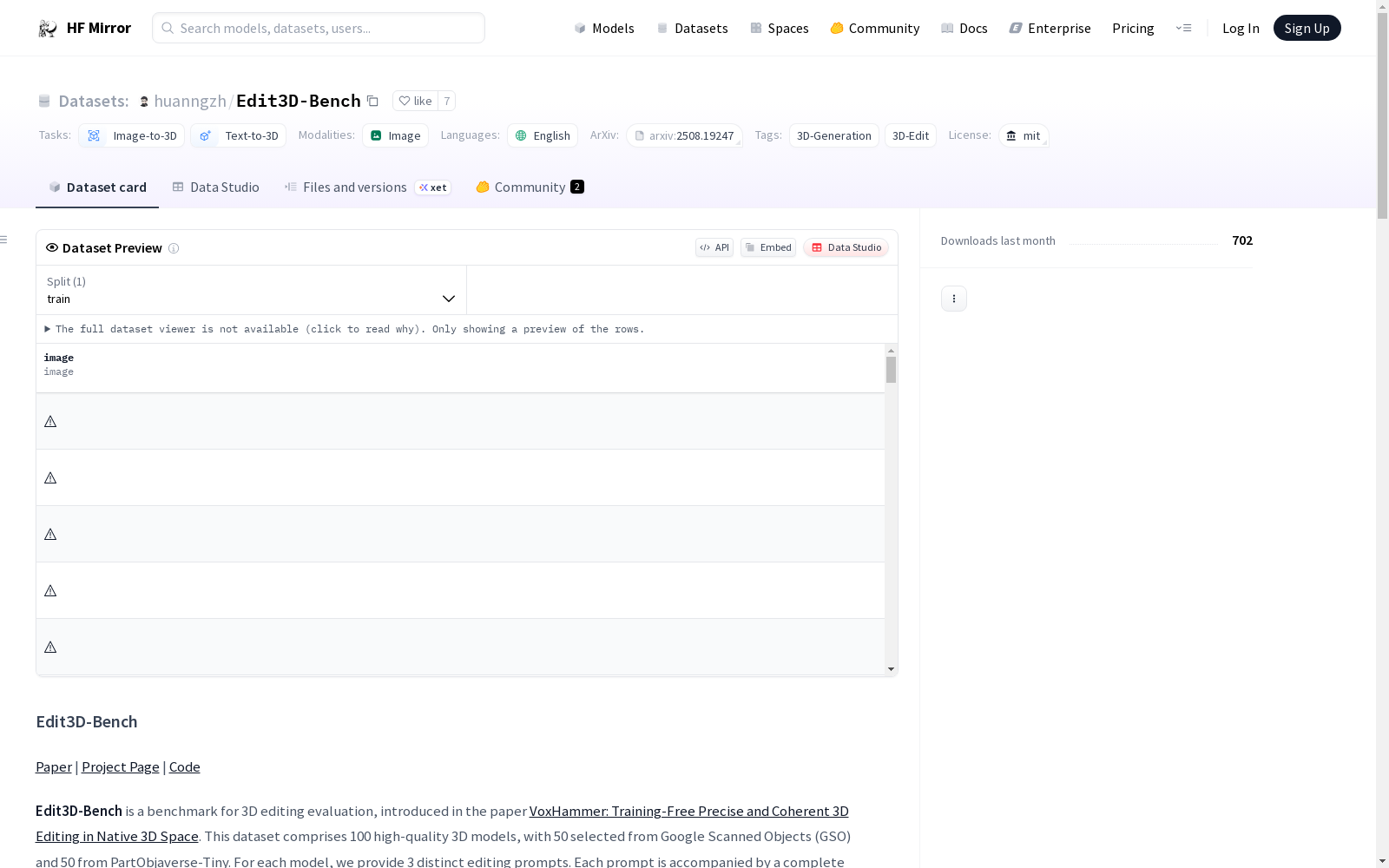Toggle the left table-of-contents sidebar icon
The width and height of the screenshot is (1389, 868).
[x=3, y=240]
